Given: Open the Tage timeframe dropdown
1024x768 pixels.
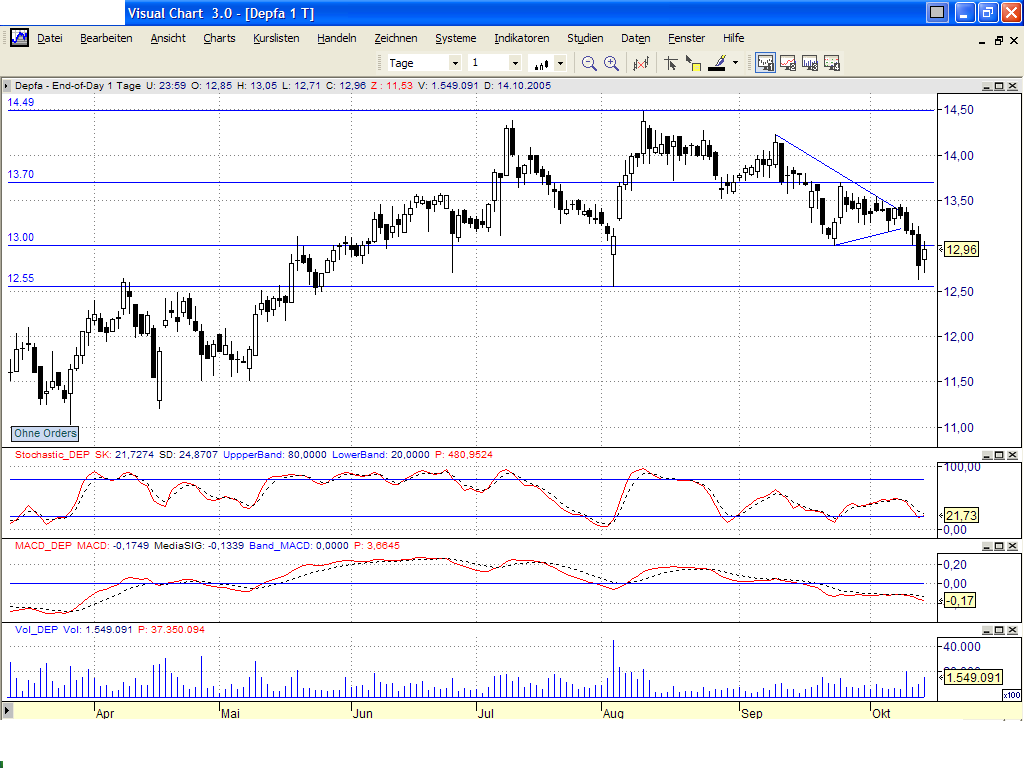Looking at the screenshot, I should click(x=456, y=62).
